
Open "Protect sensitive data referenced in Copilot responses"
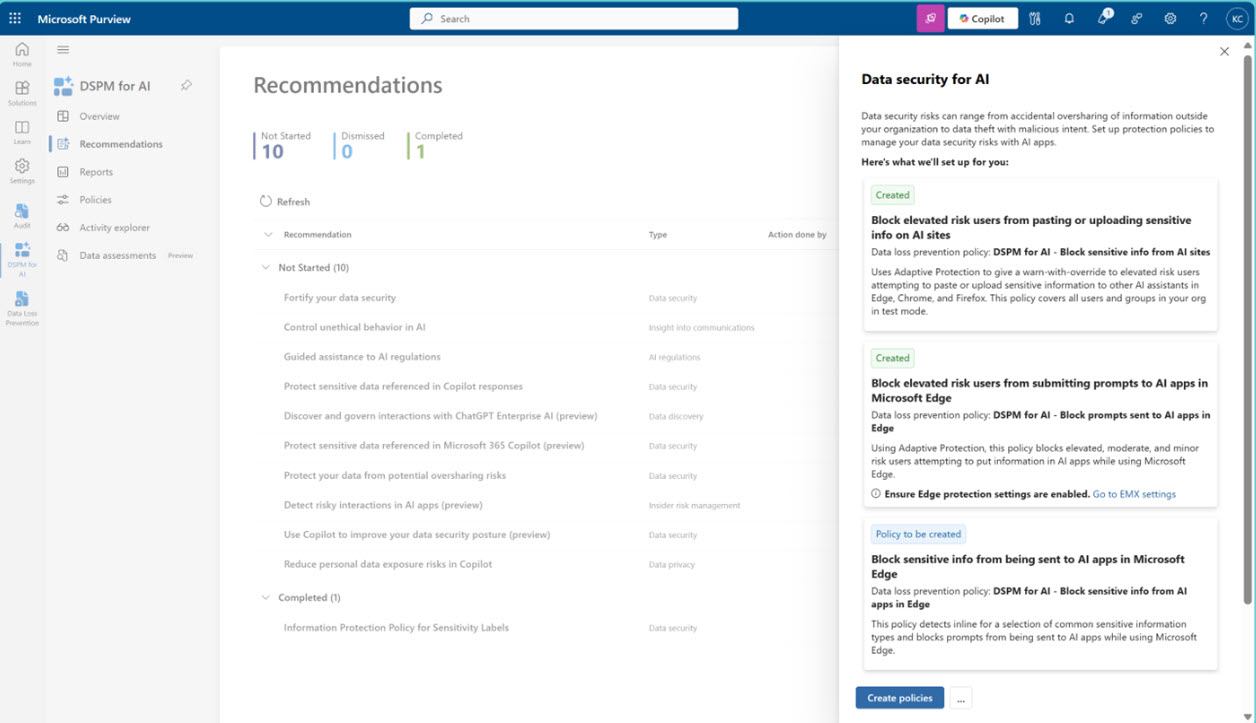[403, 387]
